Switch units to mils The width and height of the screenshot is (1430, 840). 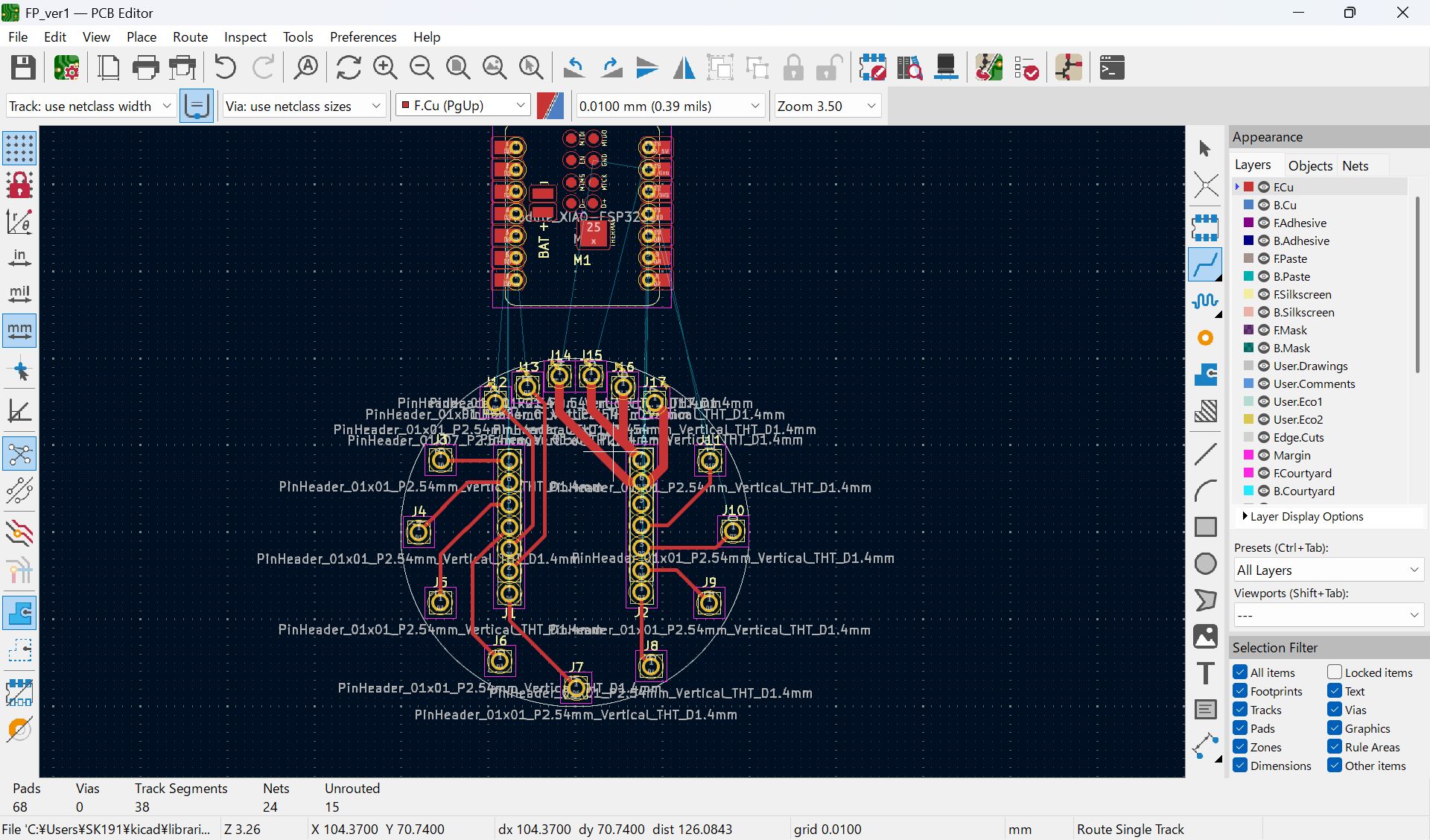(x=19, y=294)
